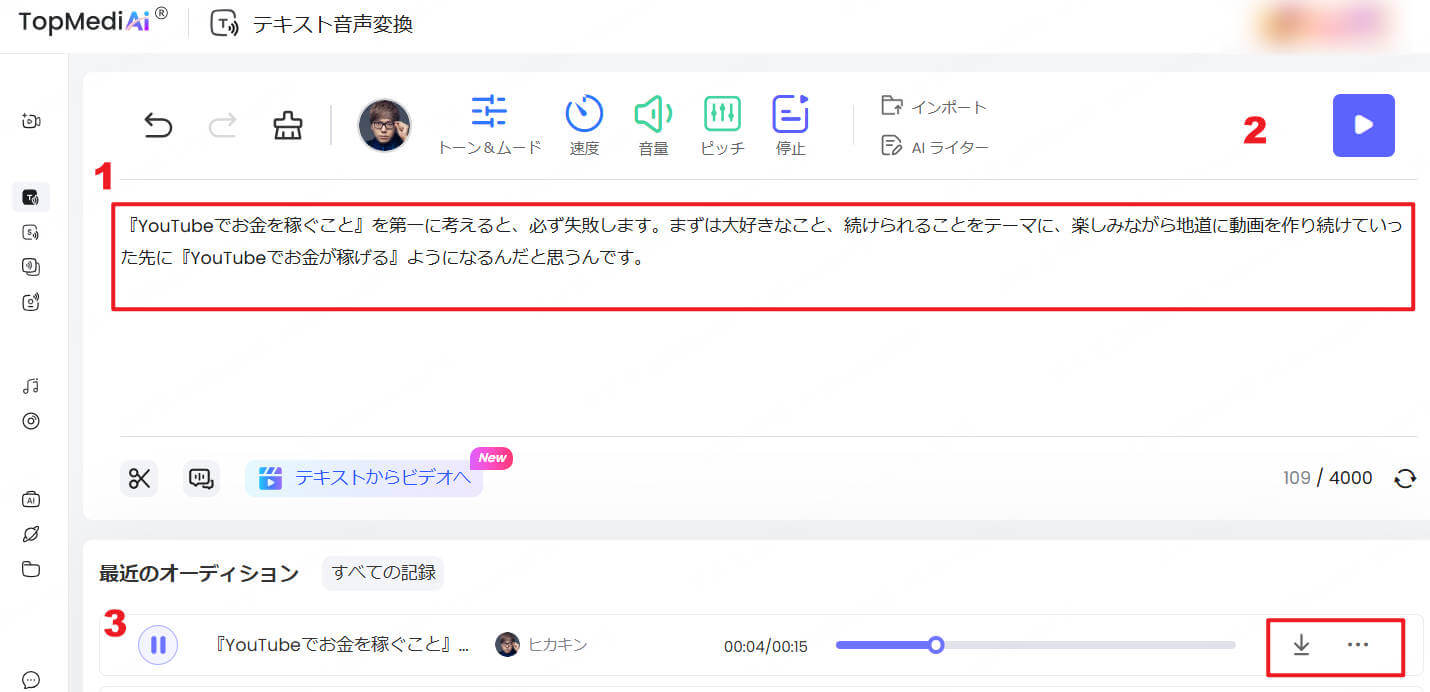Viewport: 1430px width, 692px height.
Task: Click the audio progress slider handle
Action: tap(936, 645)
